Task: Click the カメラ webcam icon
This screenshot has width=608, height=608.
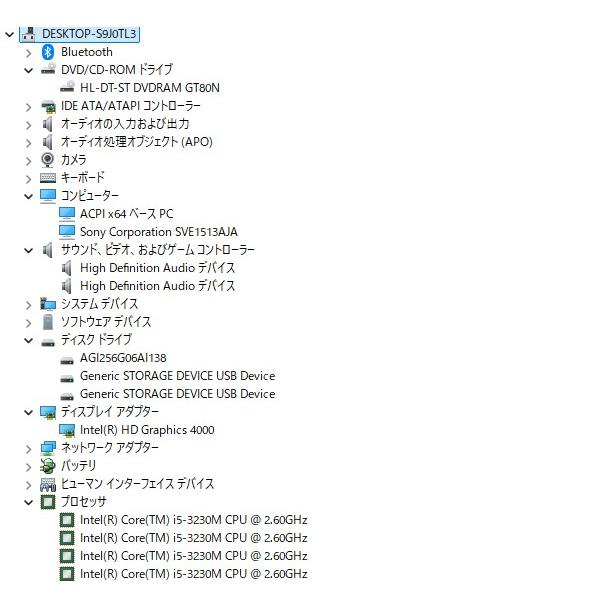Action: (x=48, y=160)
